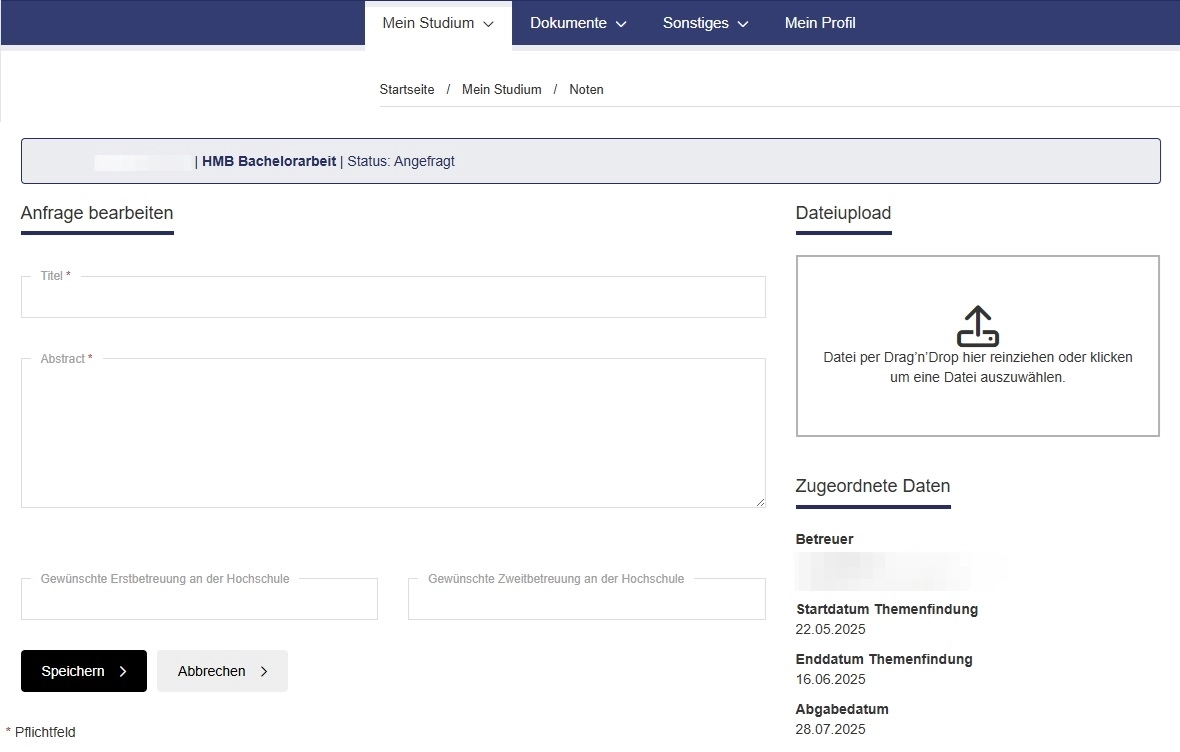Viewport: 1180px width, 752px height.
Task: Click the Dateiupload heading
Action: pyautogui.click(x=843, y=213)
